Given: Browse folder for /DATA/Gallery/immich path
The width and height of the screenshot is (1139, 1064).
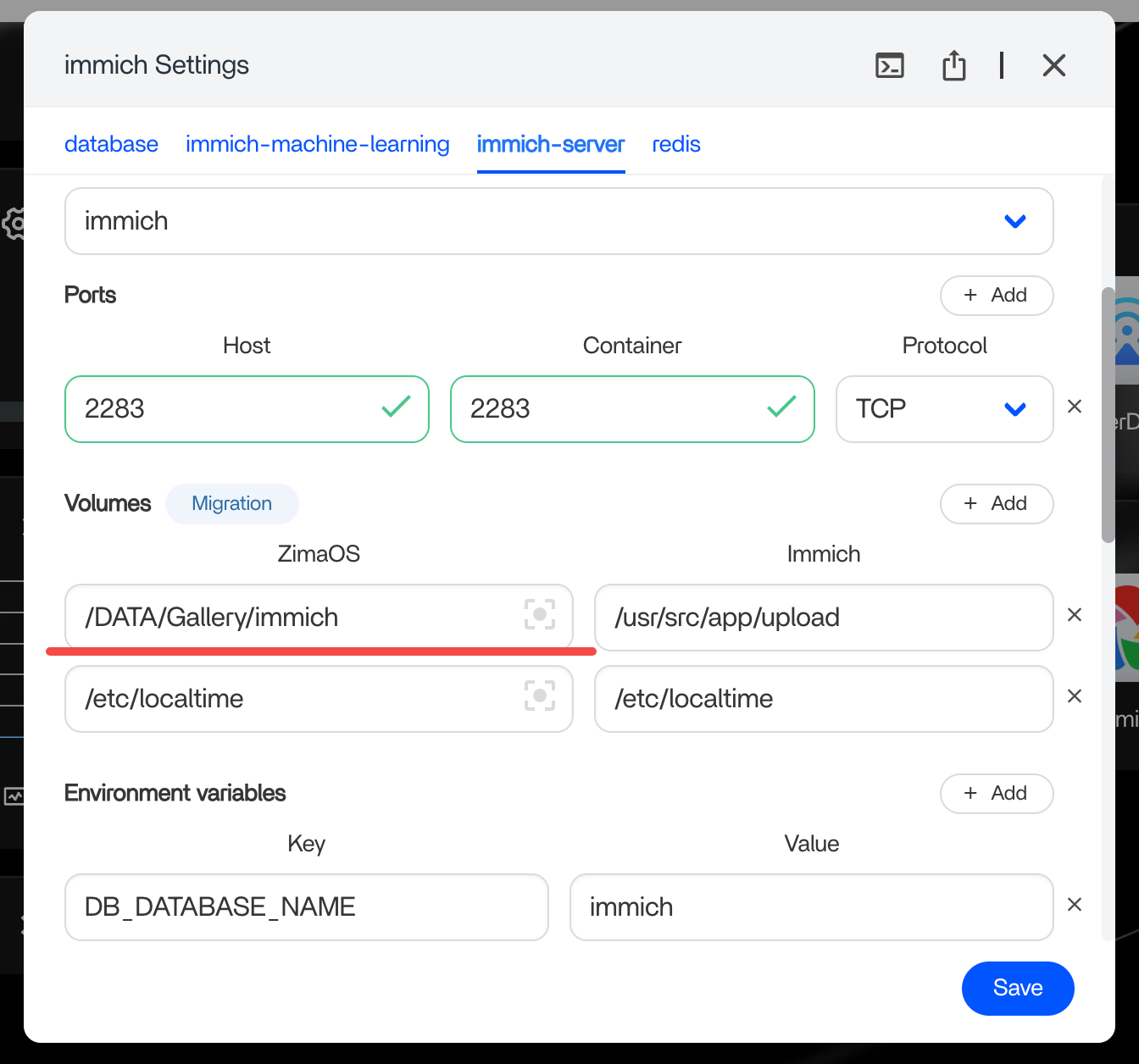Looking at the screenshot, I should click(x=540, y=614).
